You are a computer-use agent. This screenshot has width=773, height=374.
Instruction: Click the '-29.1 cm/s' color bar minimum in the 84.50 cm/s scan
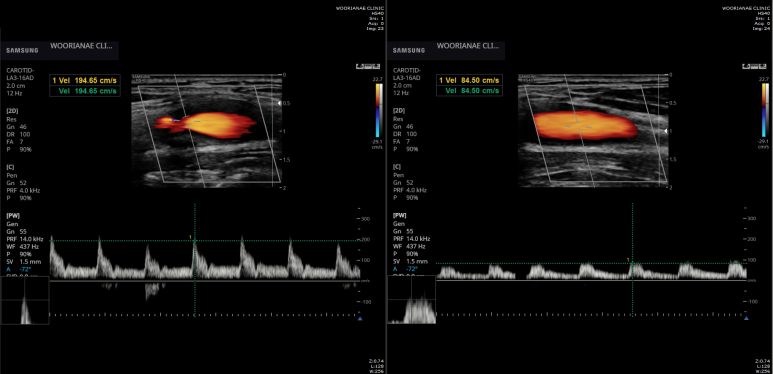pyautogui.click(x=764, y=143)
